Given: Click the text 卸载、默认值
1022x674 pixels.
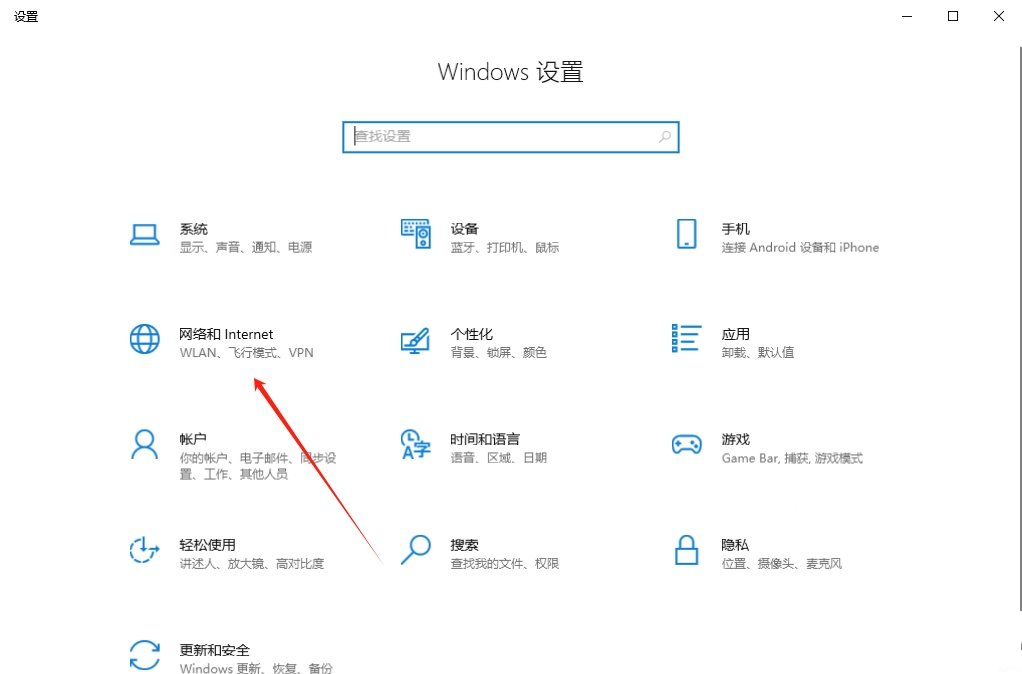Looking at the screenshot, I should (757, 353).
